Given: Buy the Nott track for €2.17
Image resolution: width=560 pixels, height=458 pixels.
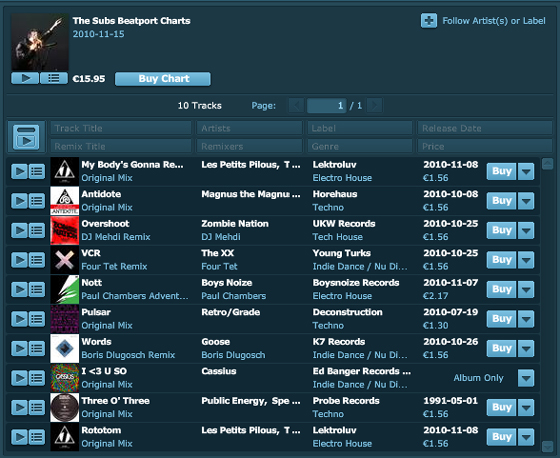Looking at the screenshot, I should coord(501,289).
